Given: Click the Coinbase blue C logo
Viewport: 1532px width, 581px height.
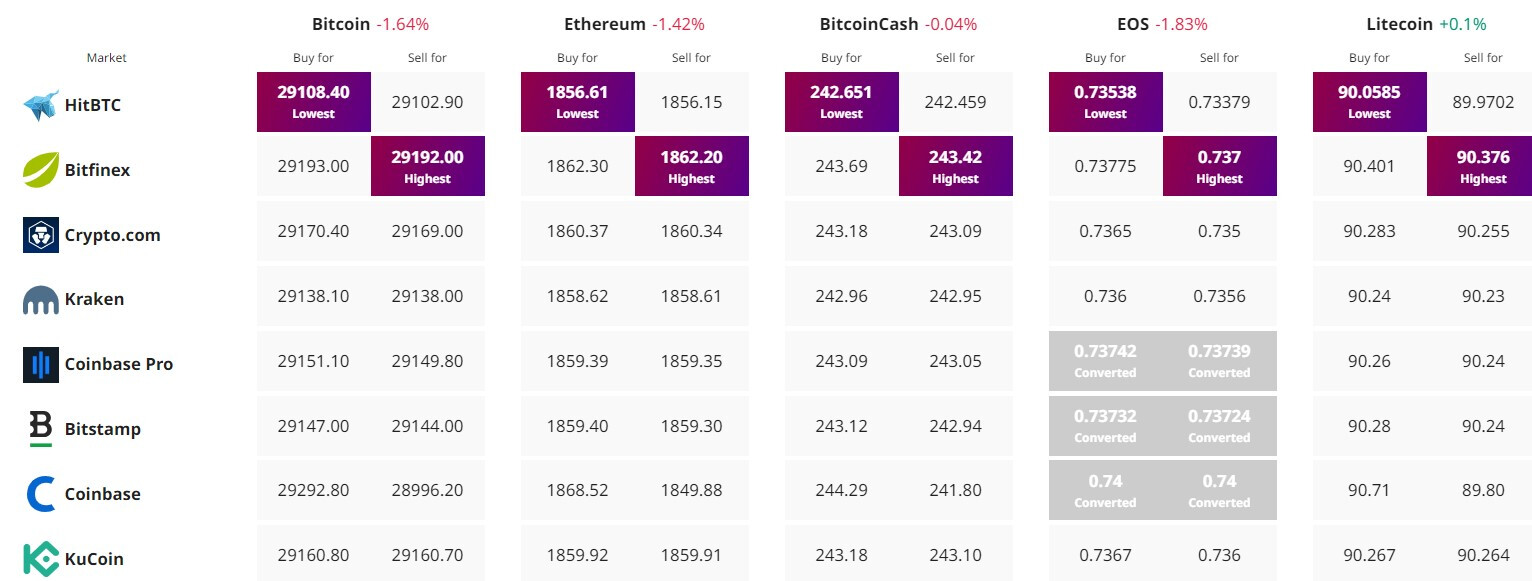Looking at the screenshot, I should [41, 494].
